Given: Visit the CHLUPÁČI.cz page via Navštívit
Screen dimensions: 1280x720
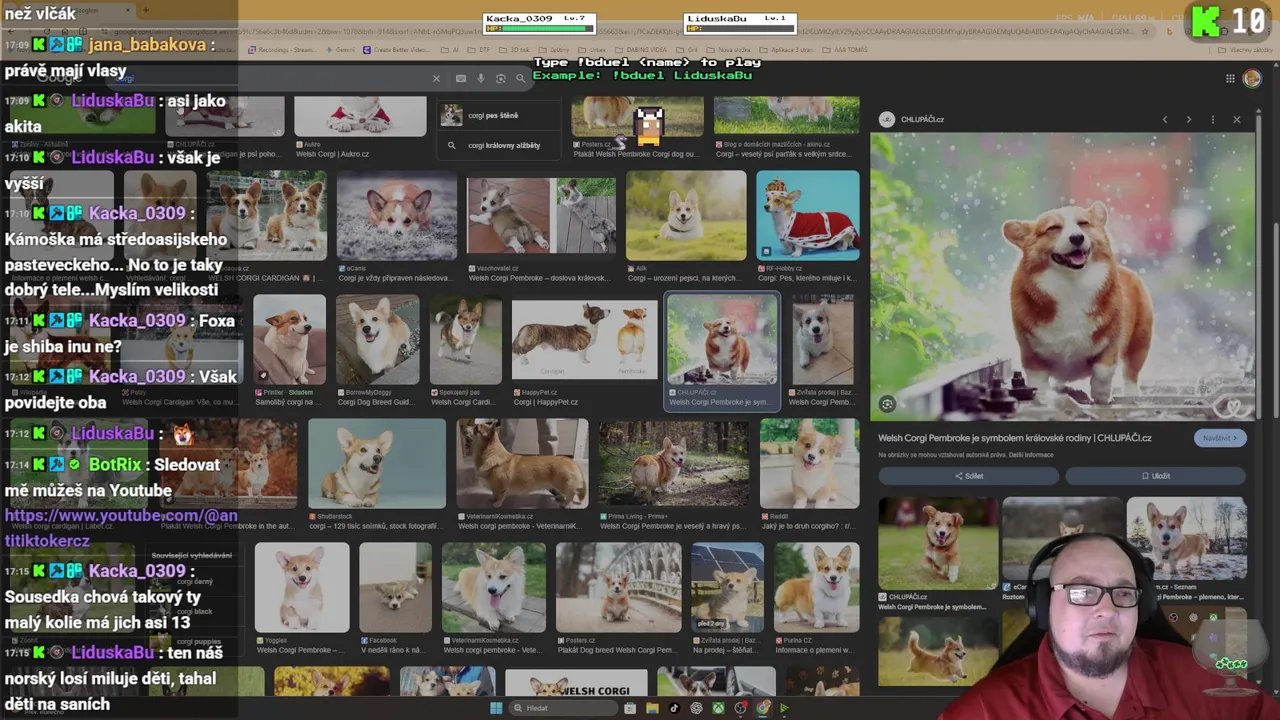Looking at the screenshot, I should (1220, 437).
